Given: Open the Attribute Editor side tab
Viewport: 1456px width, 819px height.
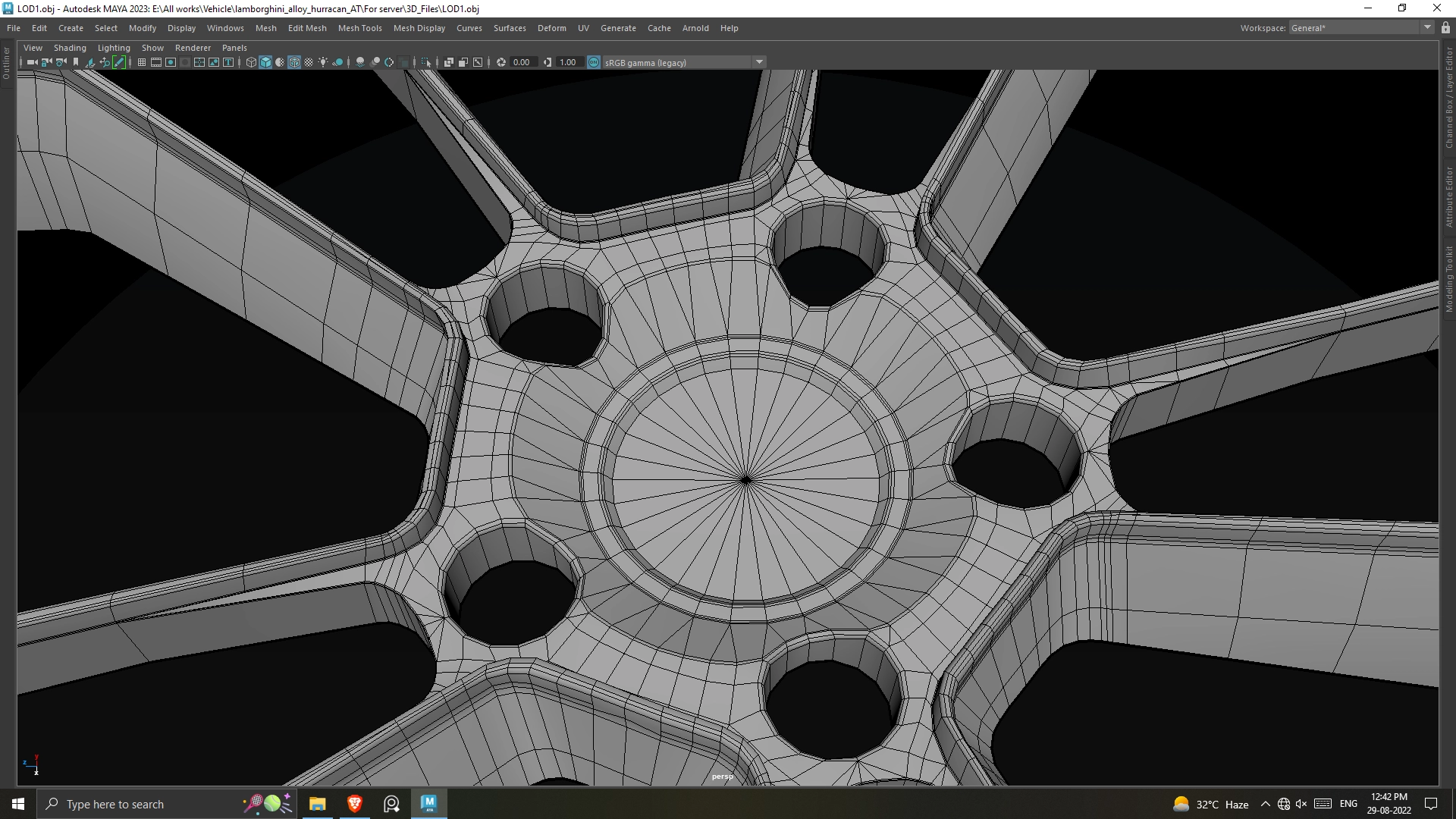Looking at the screenshot, I should [x=1448, y=197].
